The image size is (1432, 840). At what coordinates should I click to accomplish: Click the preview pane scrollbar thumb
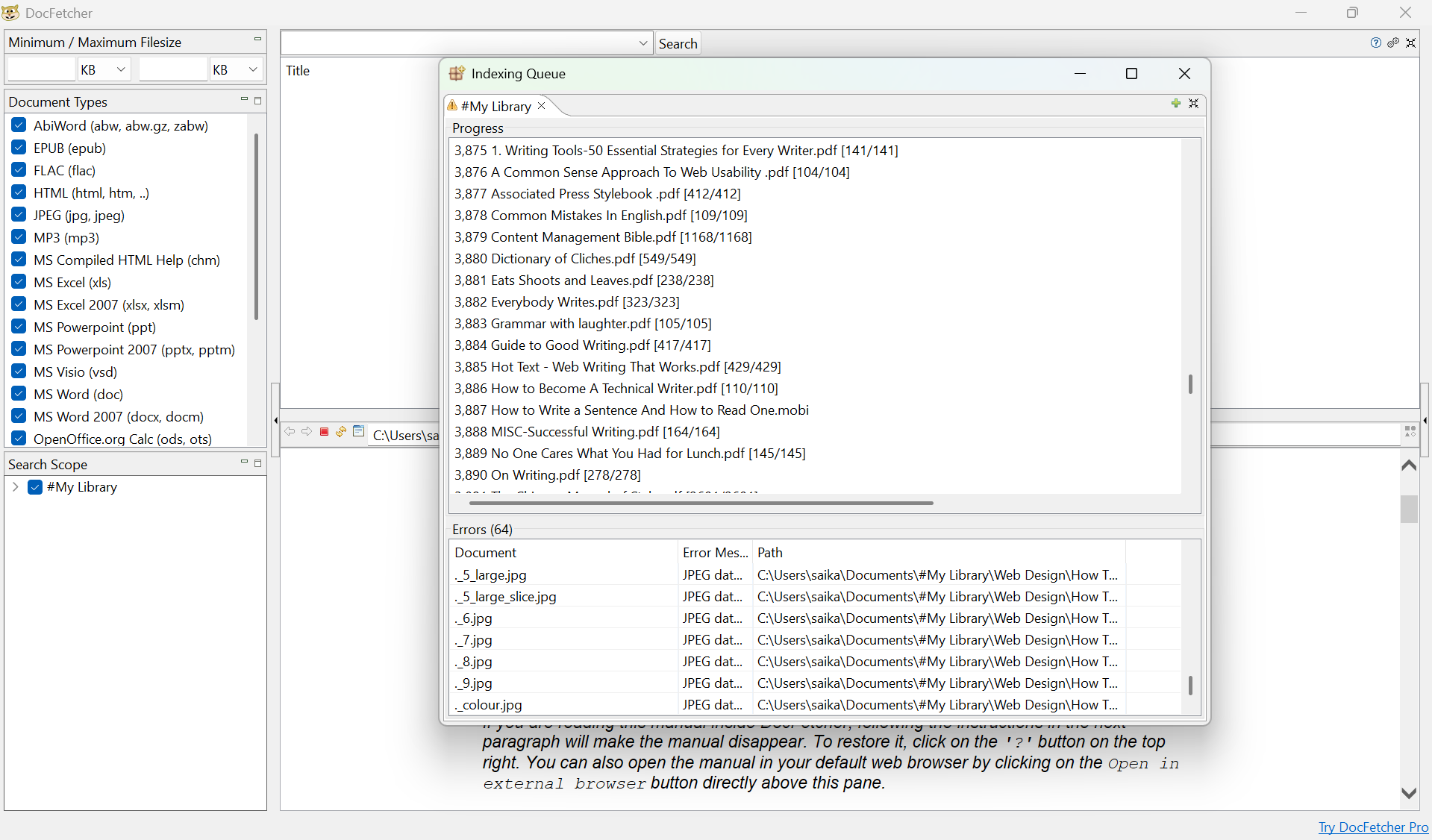click(x=1409, y=510)
